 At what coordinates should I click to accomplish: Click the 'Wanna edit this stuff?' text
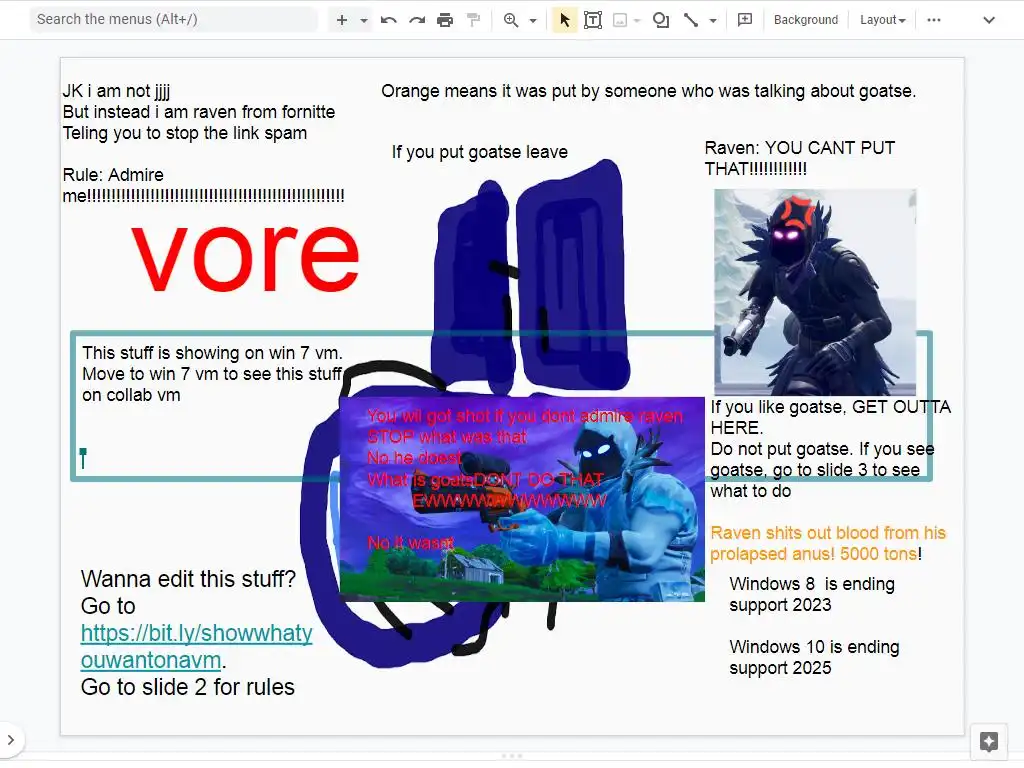(x=188, y=579)
